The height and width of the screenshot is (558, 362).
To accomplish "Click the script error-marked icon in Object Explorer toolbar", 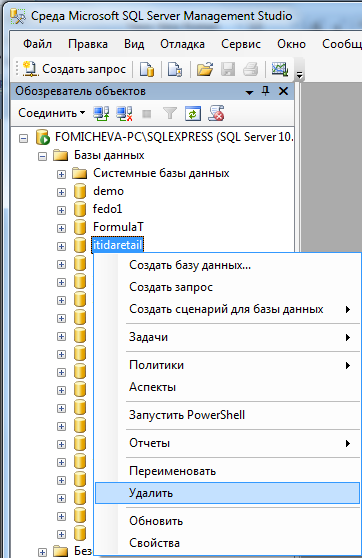I will (216, 114).
